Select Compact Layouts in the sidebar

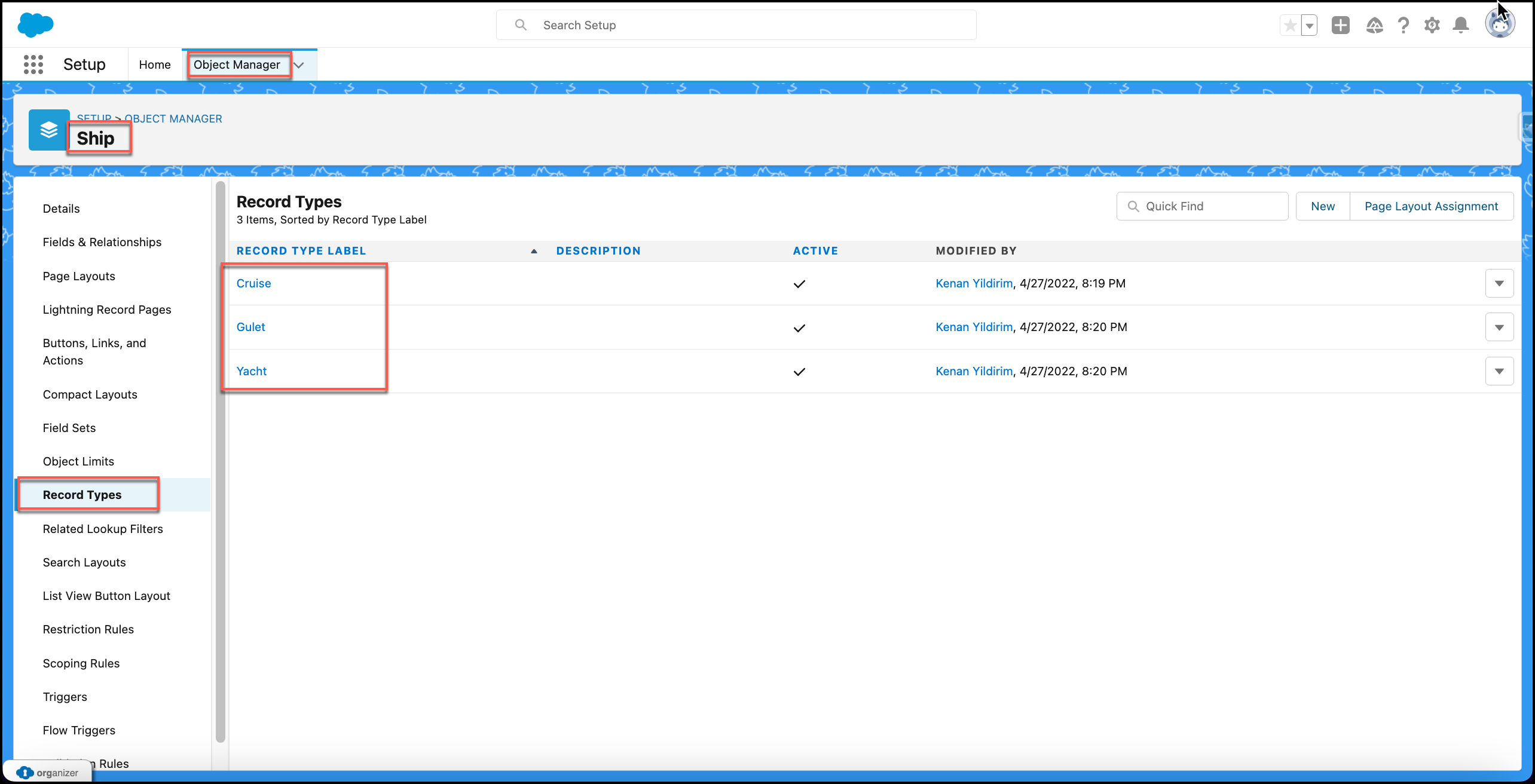(x=90, y=394)
